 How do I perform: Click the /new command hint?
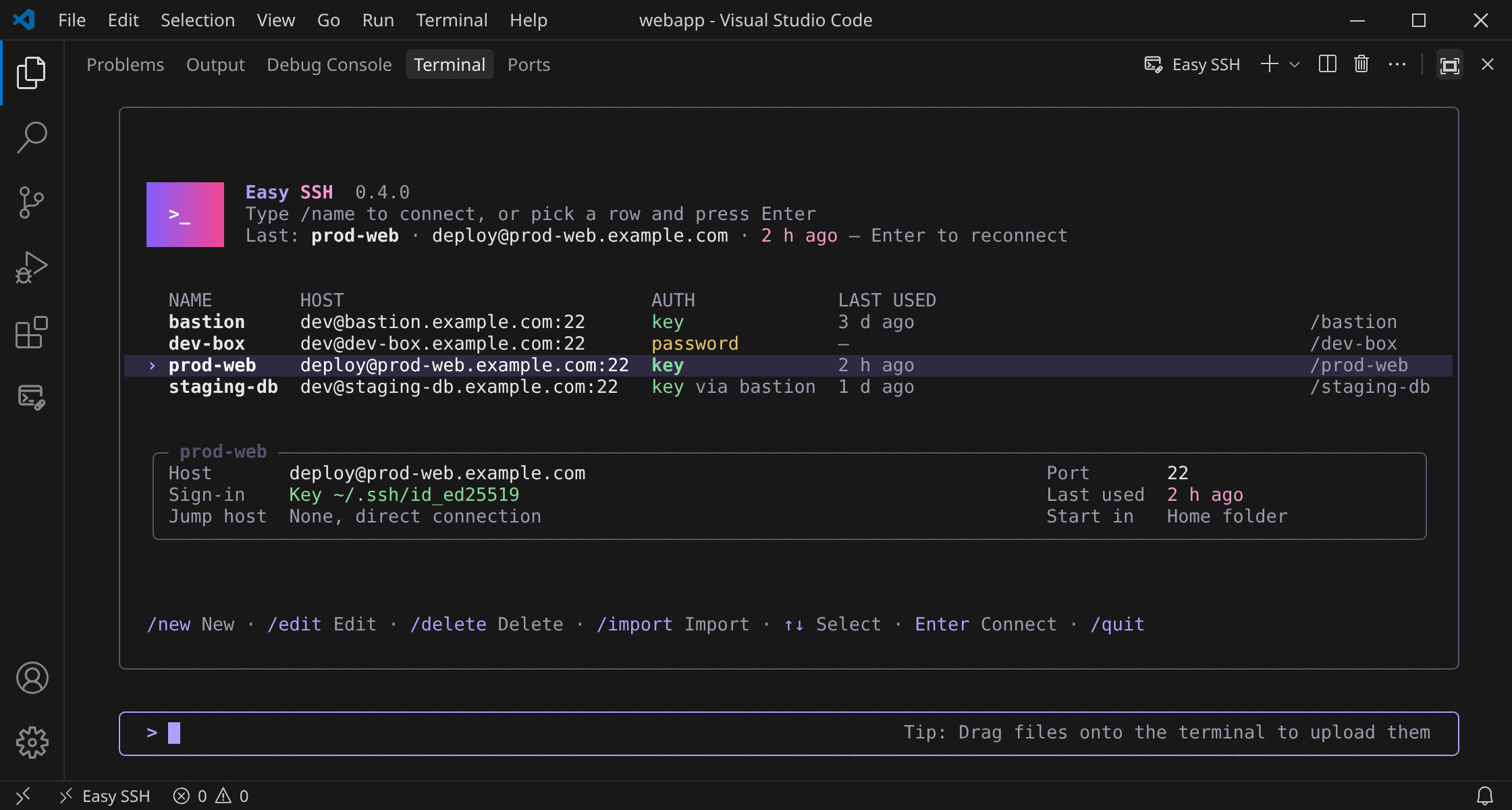(x=169, y=624)
